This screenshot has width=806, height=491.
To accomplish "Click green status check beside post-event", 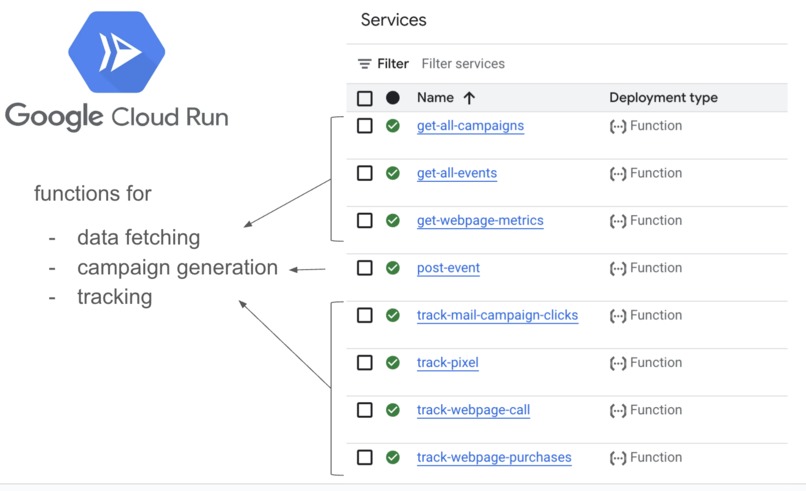I will click(393, 268).
